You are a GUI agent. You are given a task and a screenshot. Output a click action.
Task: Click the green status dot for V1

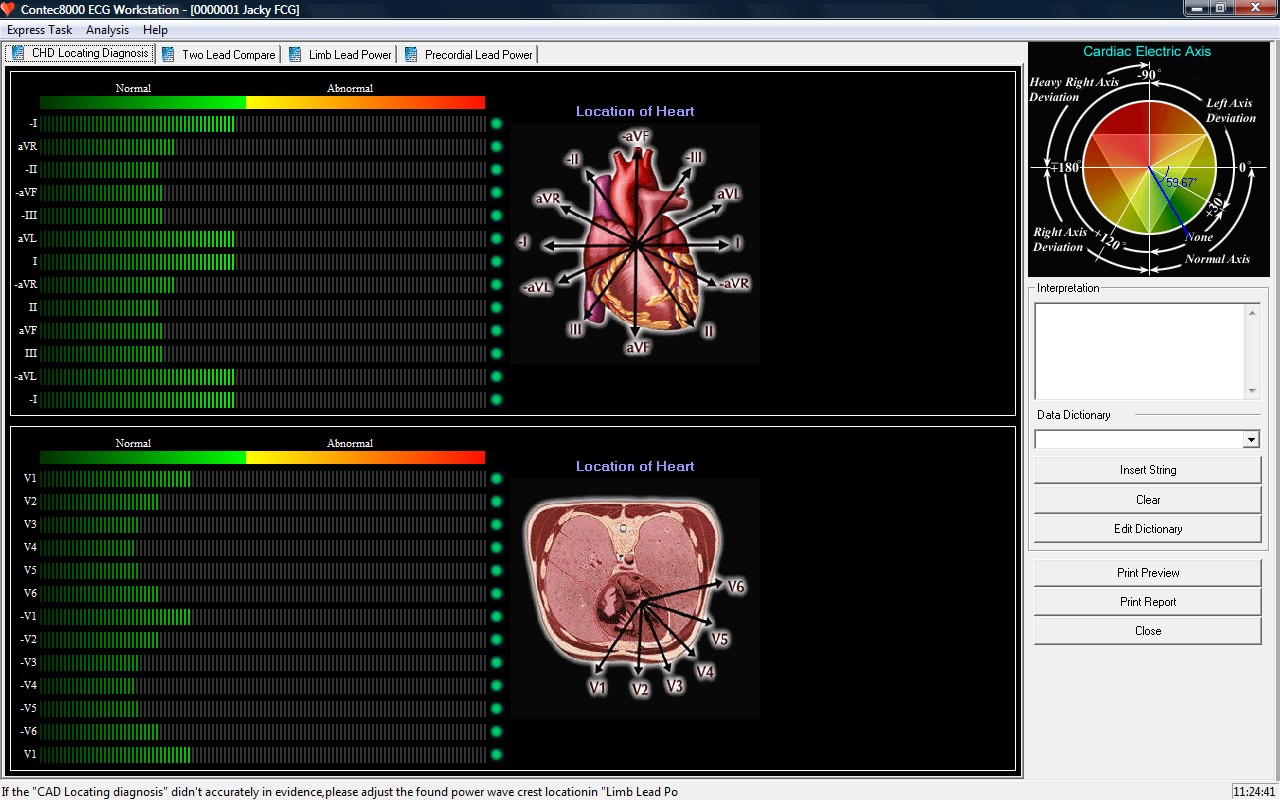[x=496, y=479]
